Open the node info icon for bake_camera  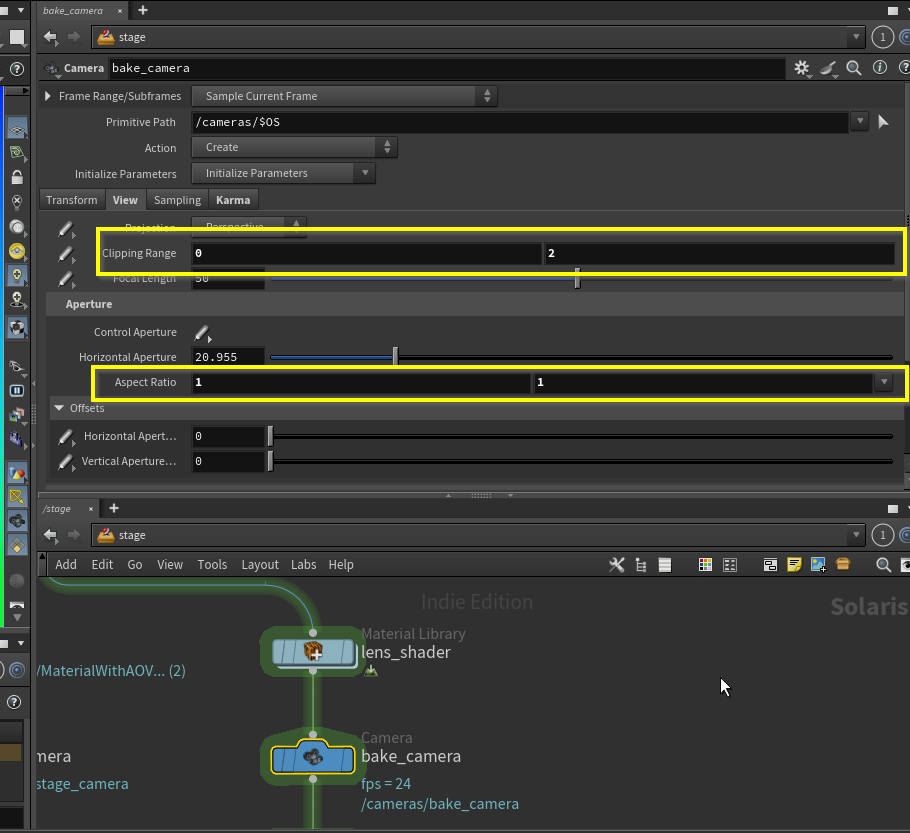point(880,68)
